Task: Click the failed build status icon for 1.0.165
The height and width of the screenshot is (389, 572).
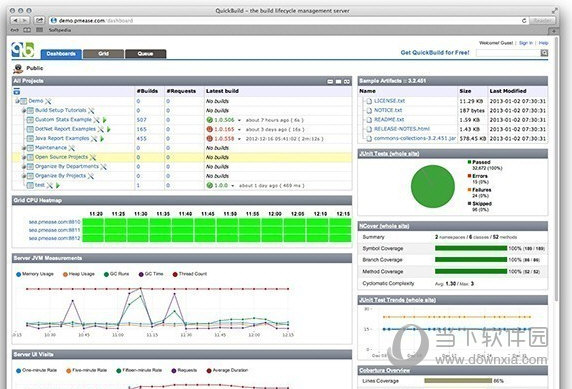Action: tap(209, 129)
